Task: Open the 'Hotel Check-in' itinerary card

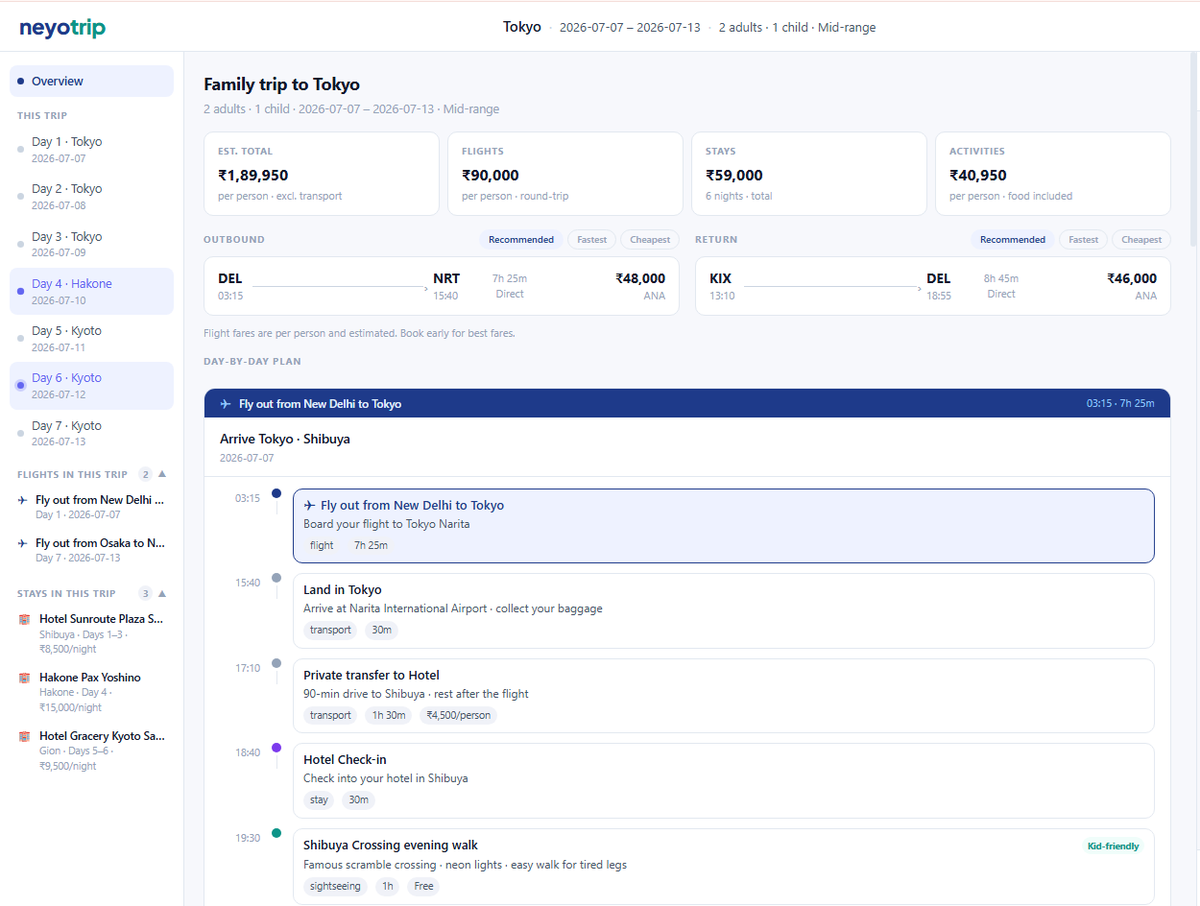Action: (723, 780)
